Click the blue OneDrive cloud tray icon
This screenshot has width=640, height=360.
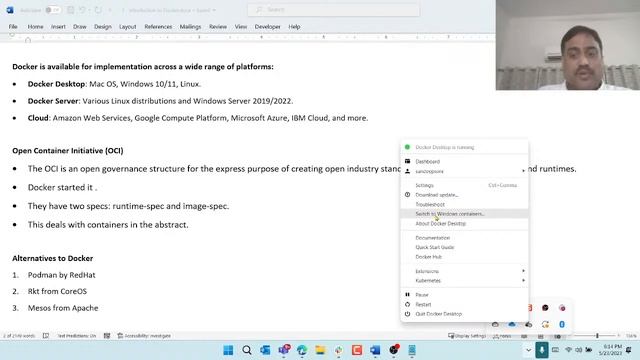512,324
